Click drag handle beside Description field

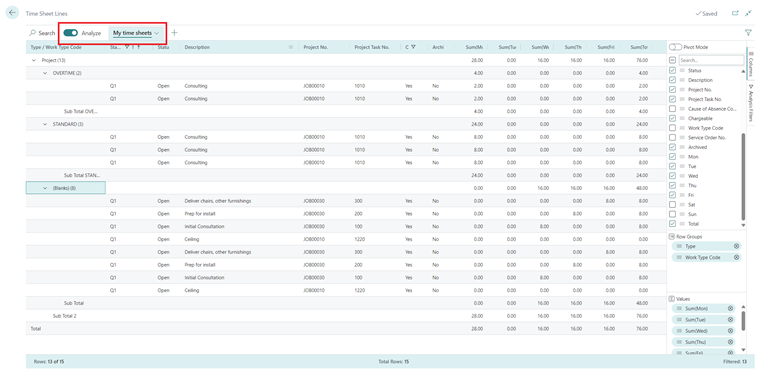682,80
